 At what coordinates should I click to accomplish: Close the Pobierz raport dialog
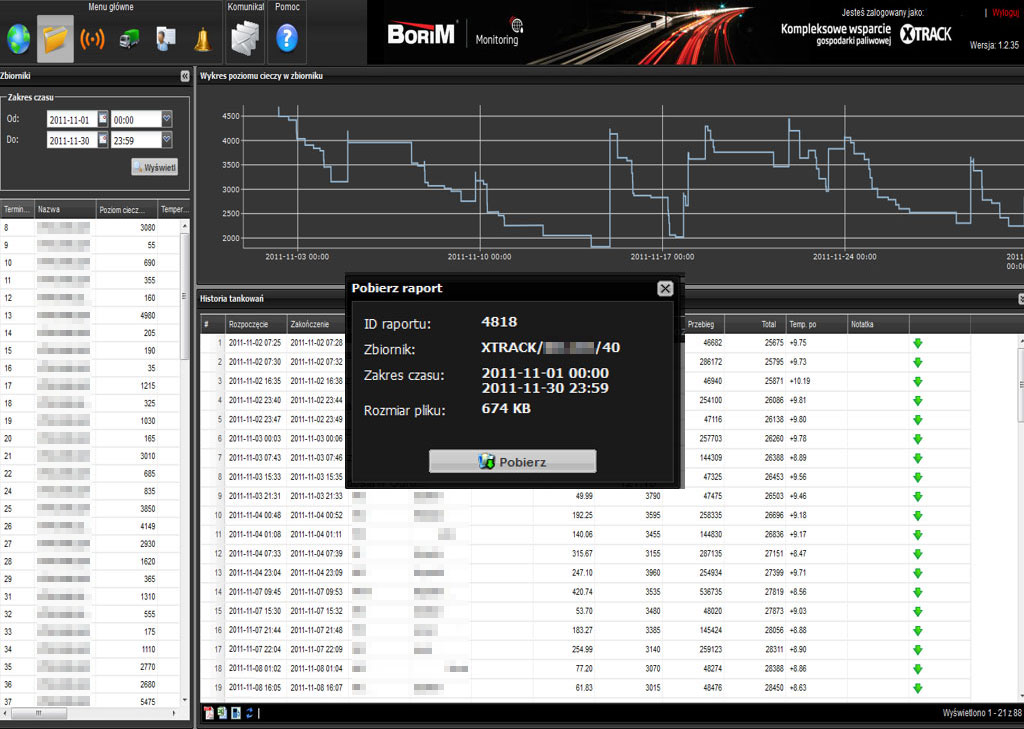click(665, 288)
